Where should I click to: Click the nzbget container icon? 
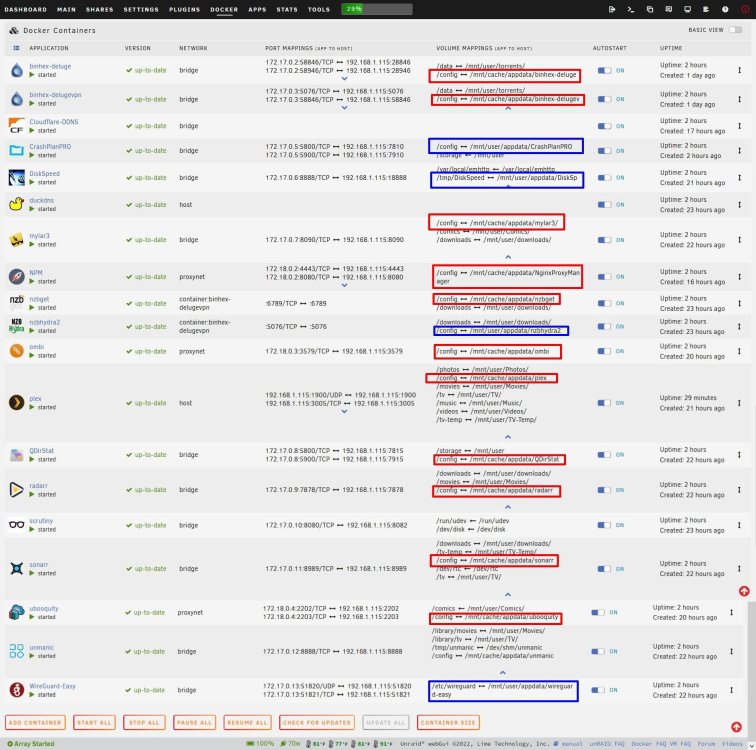click(17, 303)
